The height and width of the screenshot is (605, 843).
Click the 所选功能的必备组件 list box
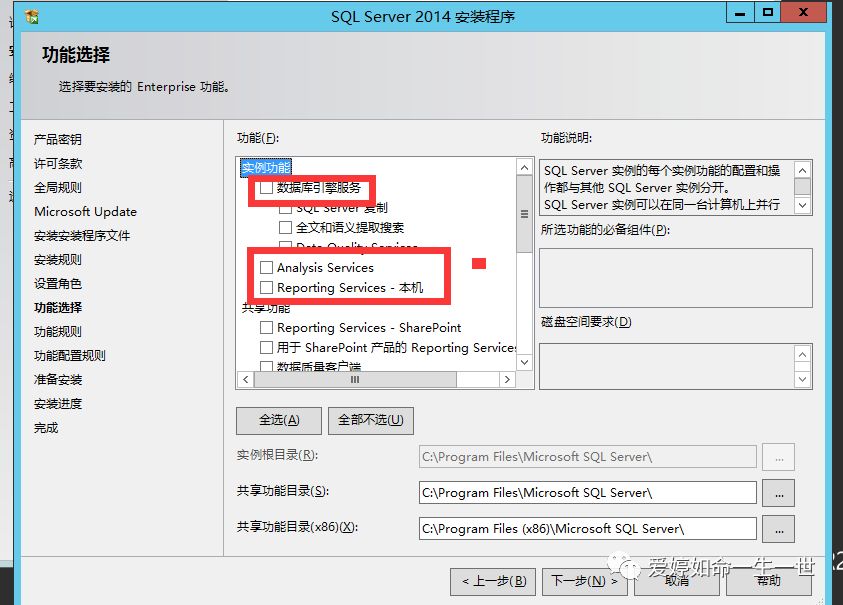(676, 278)
